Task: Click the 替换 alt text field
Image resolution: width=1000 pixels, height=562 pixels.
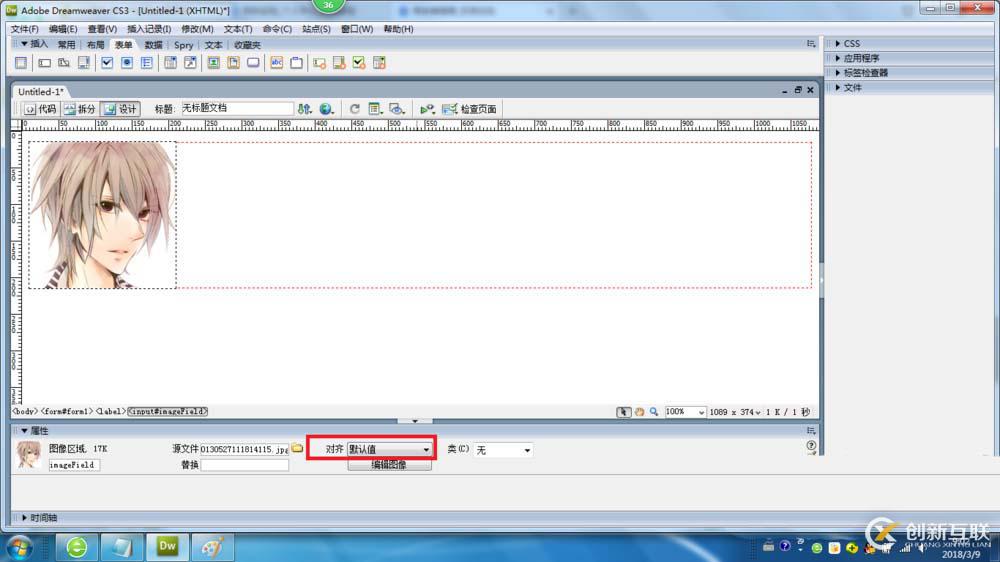Action: (244, 465)
